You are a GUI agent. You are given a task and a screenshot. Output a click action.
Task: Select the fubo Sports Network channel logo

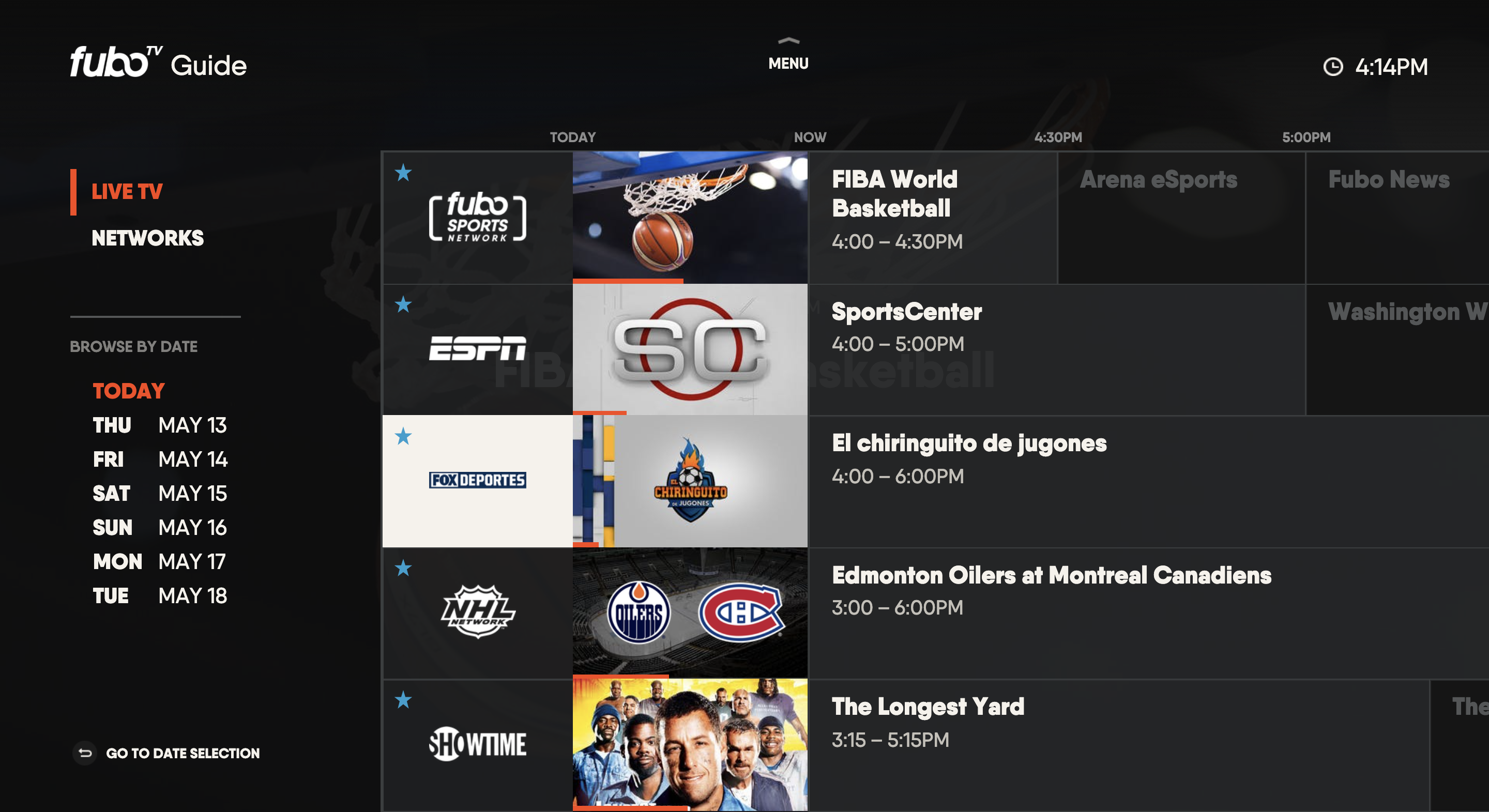pyautogui.click(x=477, y=217)
